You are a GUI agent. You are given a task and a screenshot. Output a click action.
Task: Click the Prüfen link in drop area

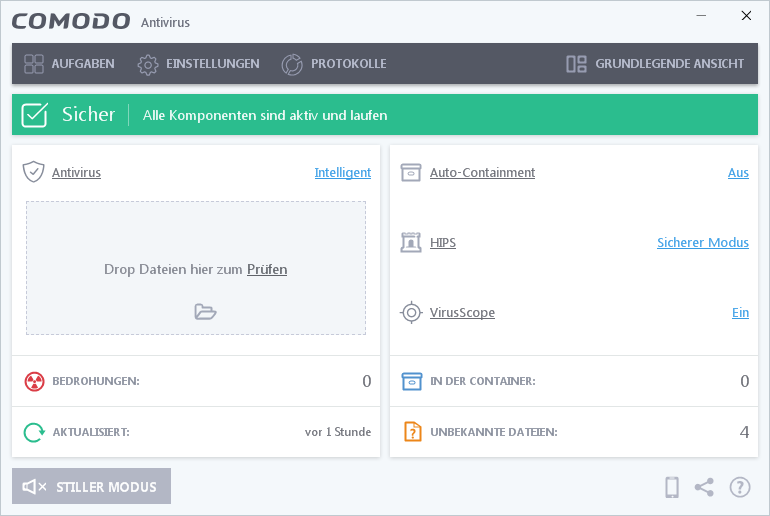coord(267,269)
